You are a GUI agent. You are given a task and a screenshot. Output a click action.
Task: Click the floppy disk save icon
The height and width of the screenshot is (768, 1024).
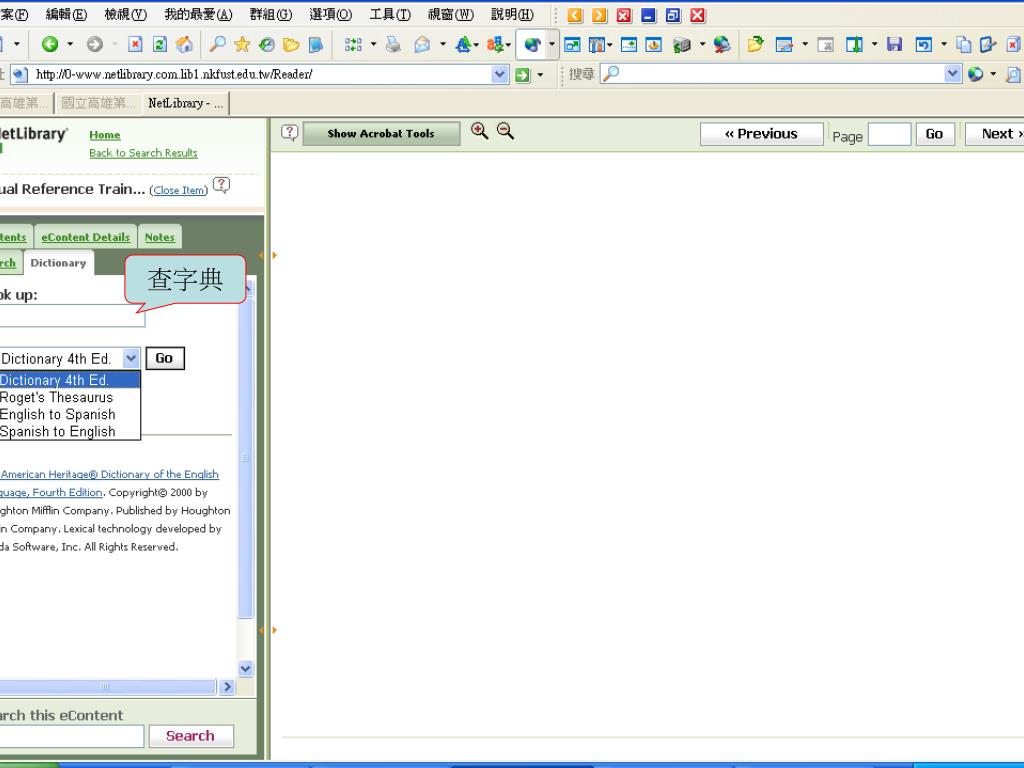pos(894,44)
